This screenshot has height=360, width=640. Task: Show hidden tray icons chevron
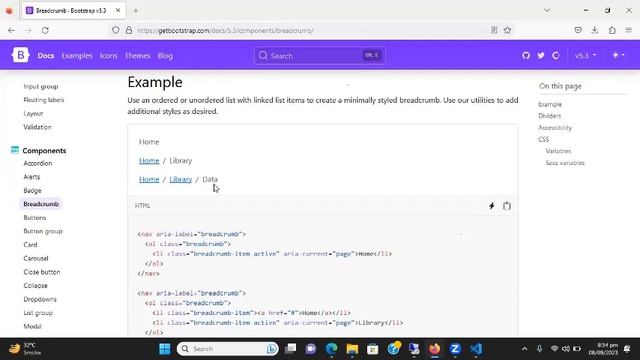tap(524, 349)
